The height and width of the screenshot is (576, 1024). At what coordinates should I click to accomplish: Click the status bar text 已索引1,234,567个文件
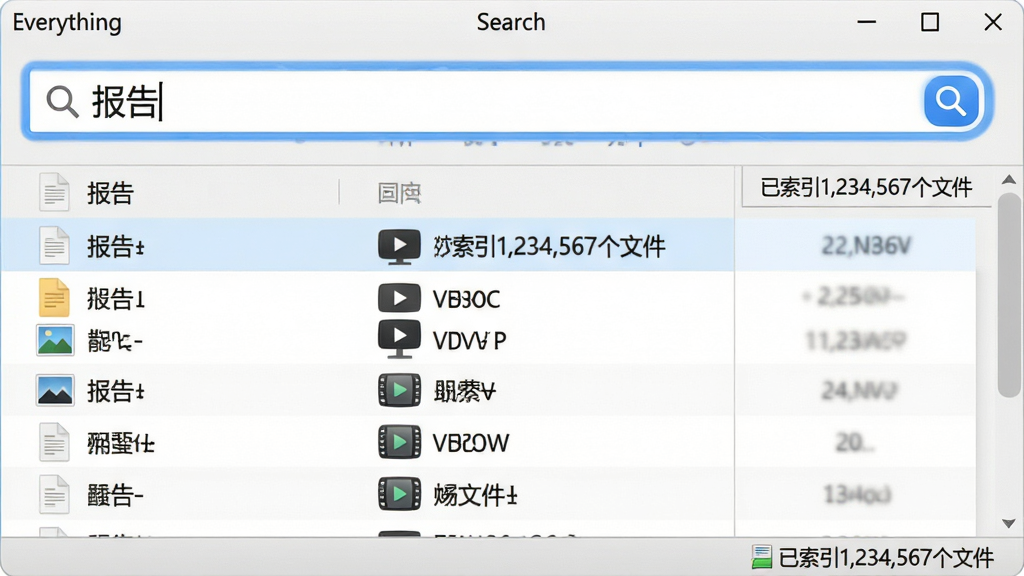886,558
